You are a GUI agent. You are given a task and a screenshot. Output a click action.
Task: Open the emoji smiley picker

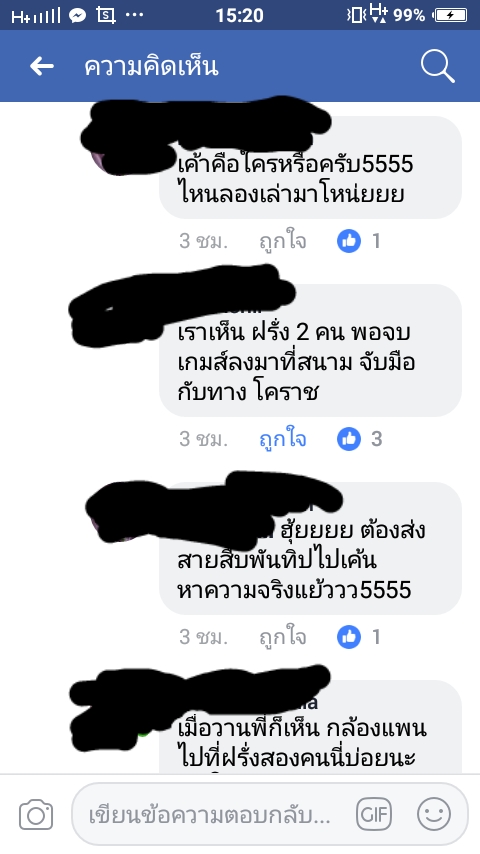point(434,814)
